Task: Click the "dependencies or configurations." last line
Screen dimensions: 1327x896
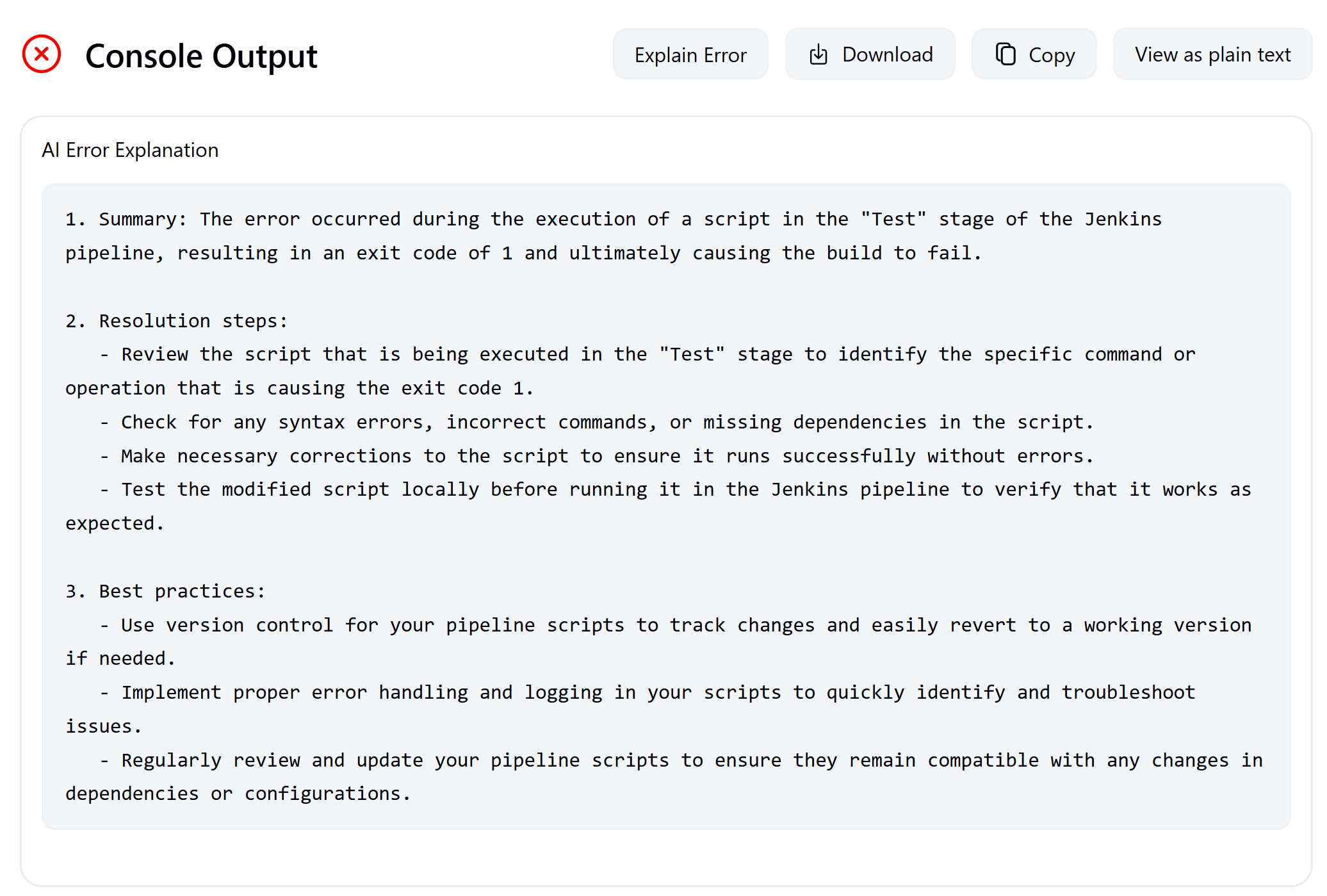Action: tap(238, 794)
